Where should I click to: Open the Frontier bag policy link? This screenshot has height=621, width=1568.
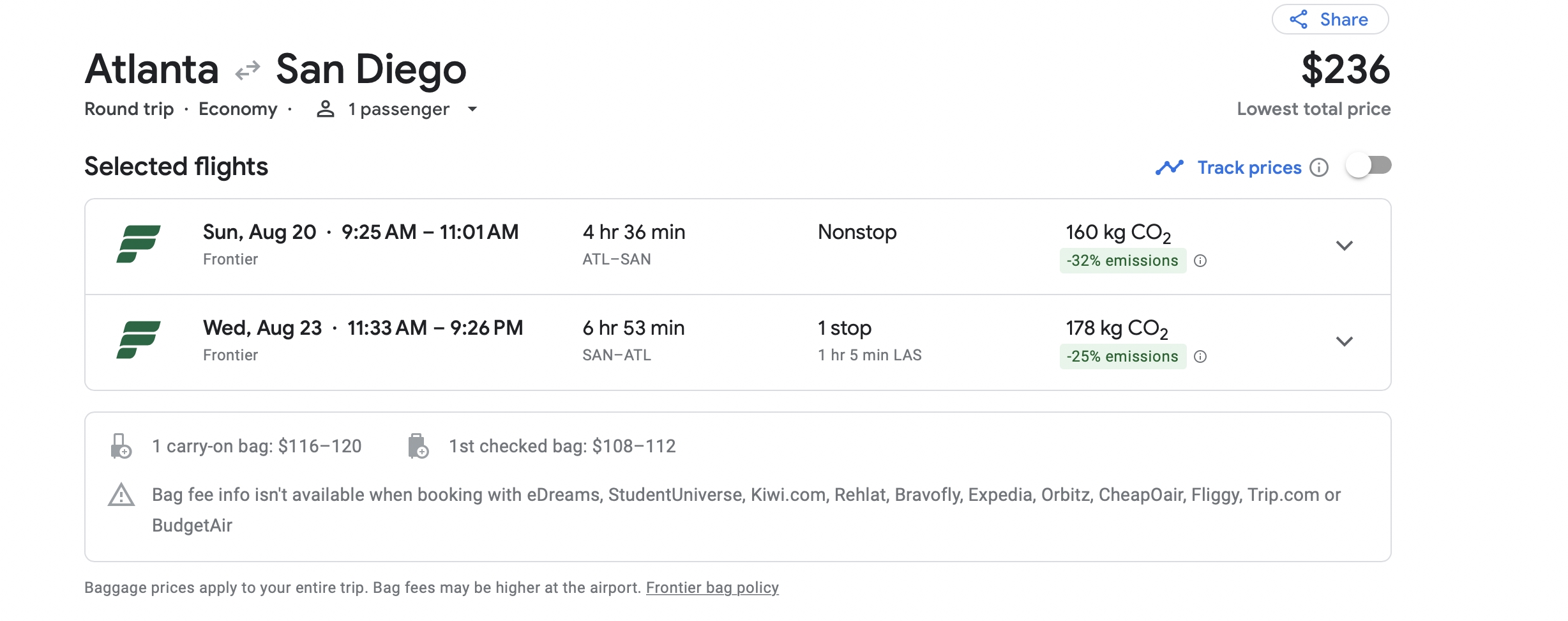712,588
